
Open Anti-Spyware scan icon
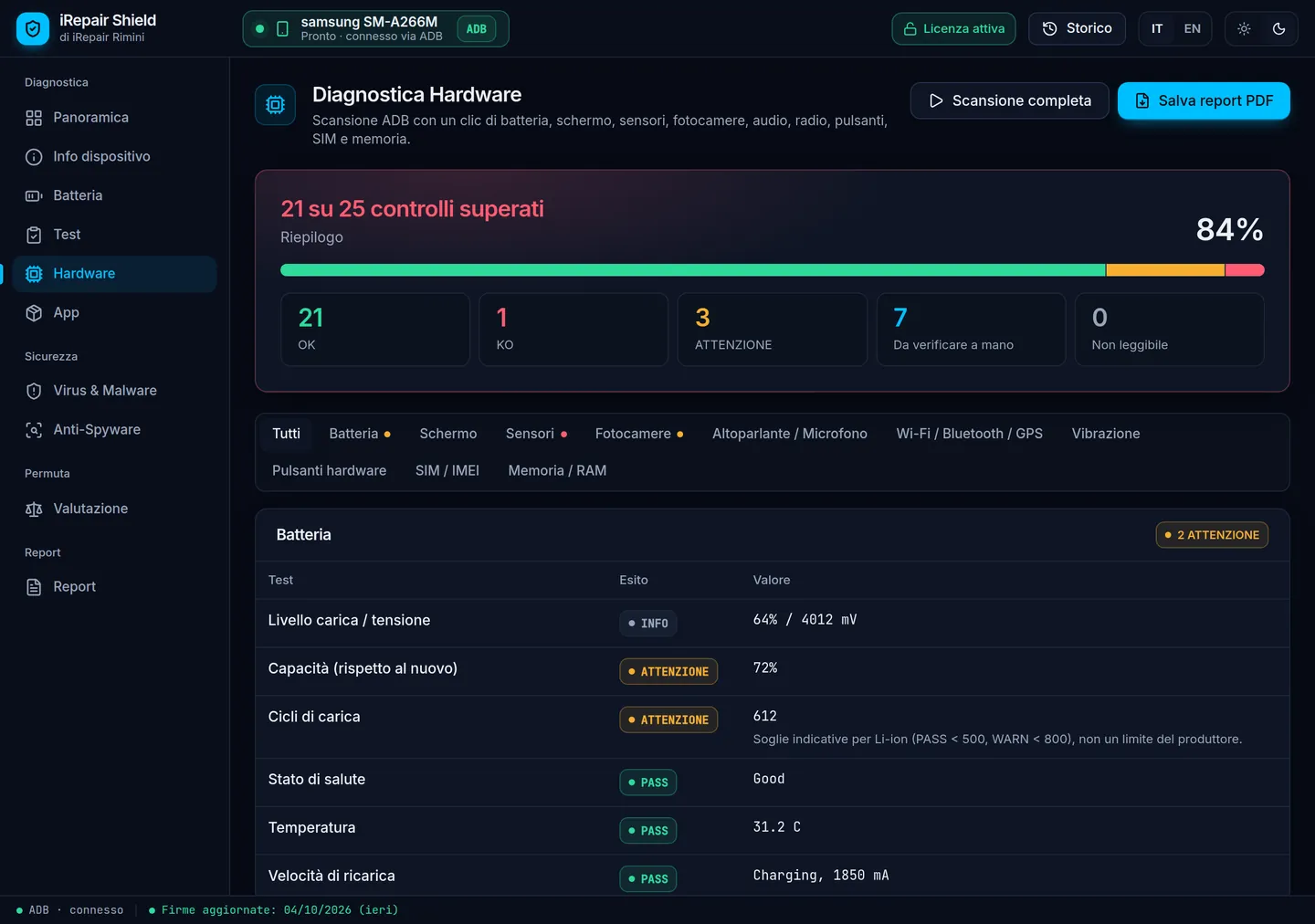[34, 430]
